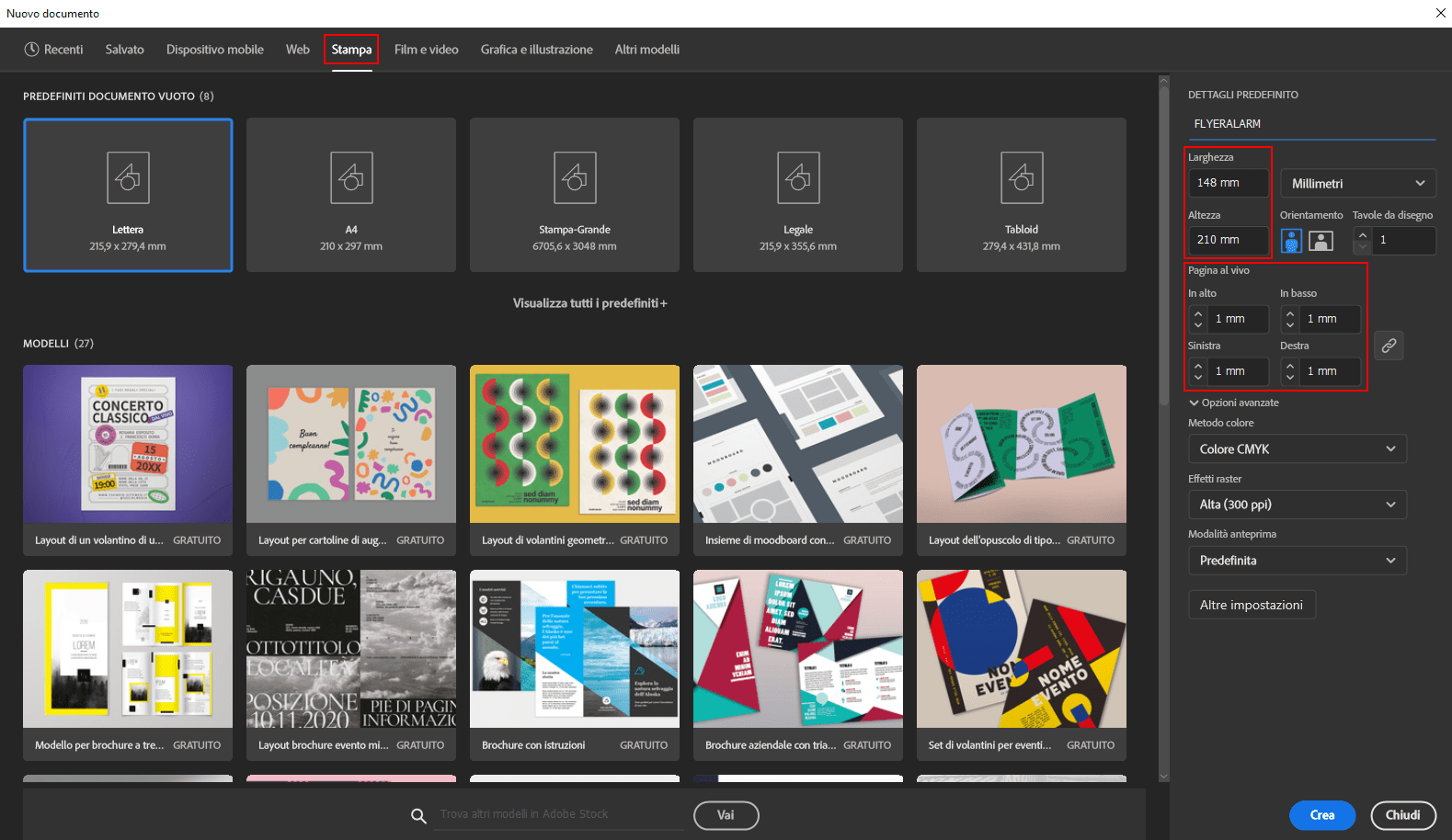The width and height of the screenshot is (1452, 840).
Task: Open the Recenti tab with clock icon
Action: click(x=54, y=50)
